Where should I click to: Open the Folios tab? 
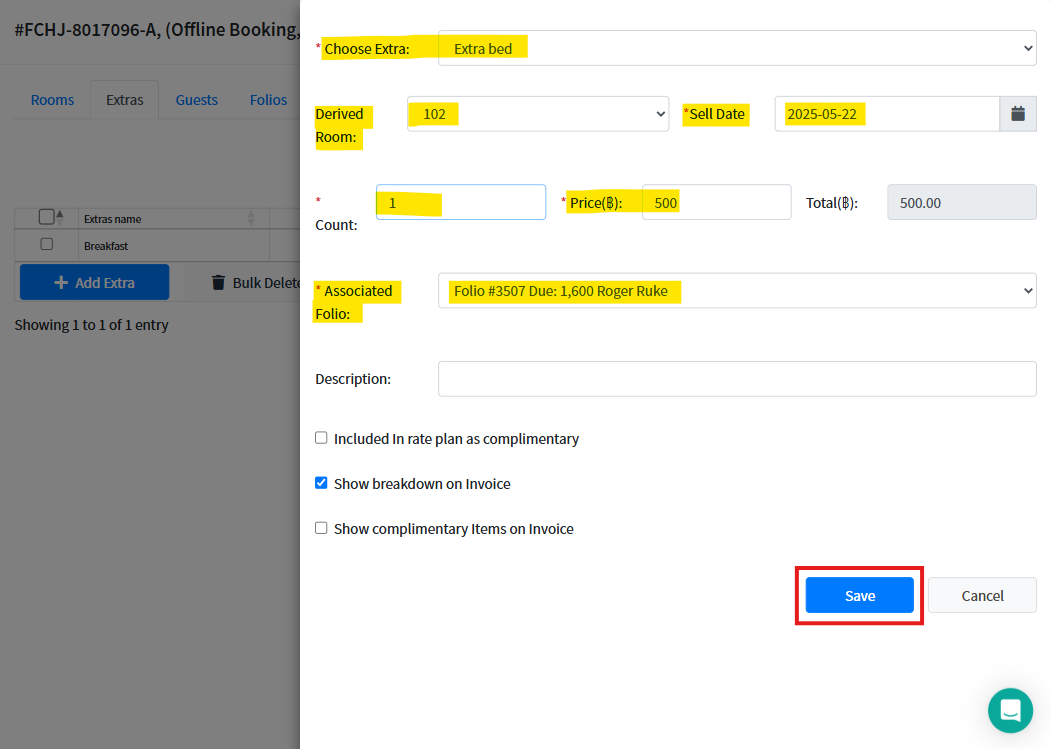pyautogui.click(x=268, y=100)
